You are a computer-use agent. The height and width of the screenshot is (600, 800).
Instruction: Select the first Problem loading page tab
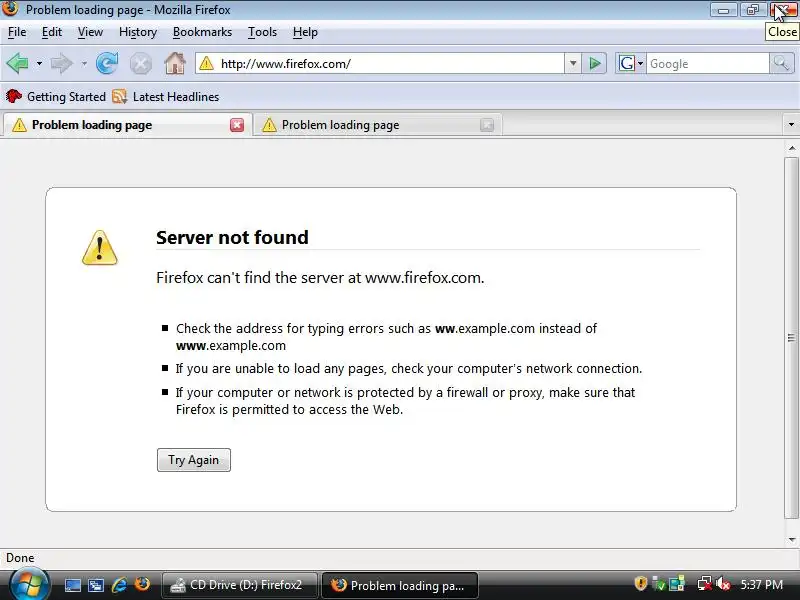pos(127,125)
